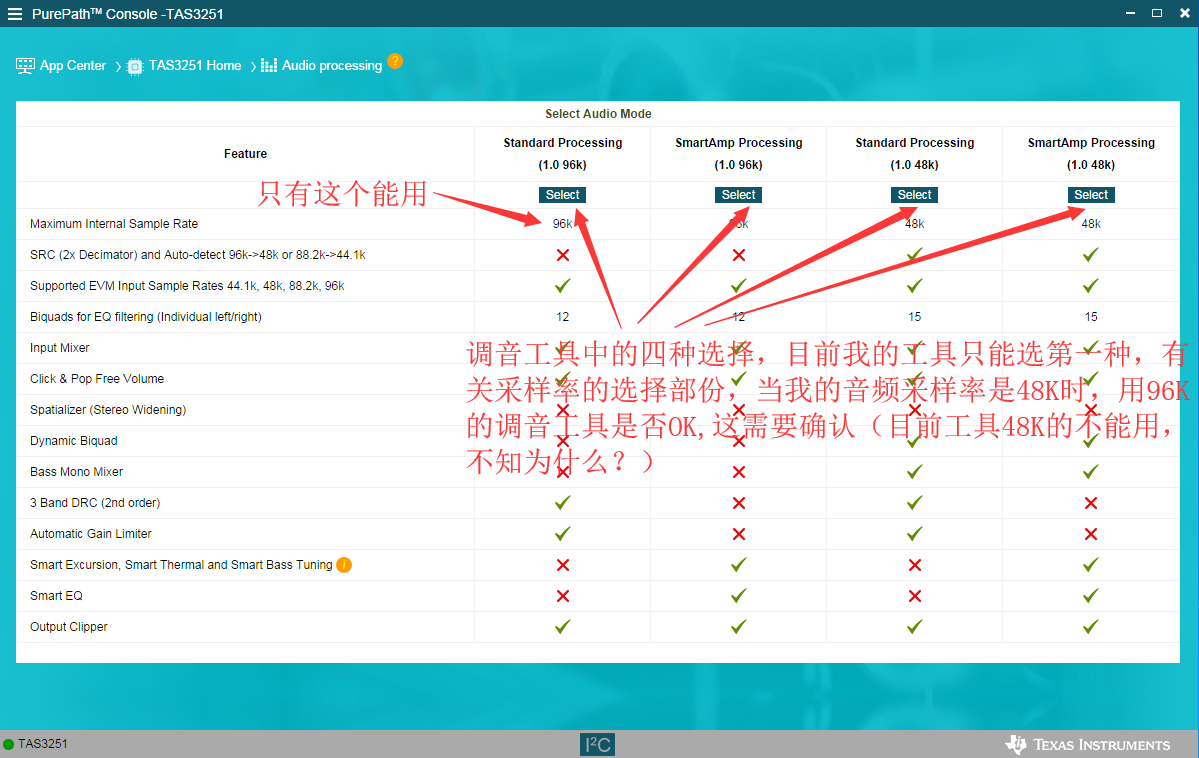Click green check for Bass Mono Mixer, Standard 48k

[x=915, y=472]
